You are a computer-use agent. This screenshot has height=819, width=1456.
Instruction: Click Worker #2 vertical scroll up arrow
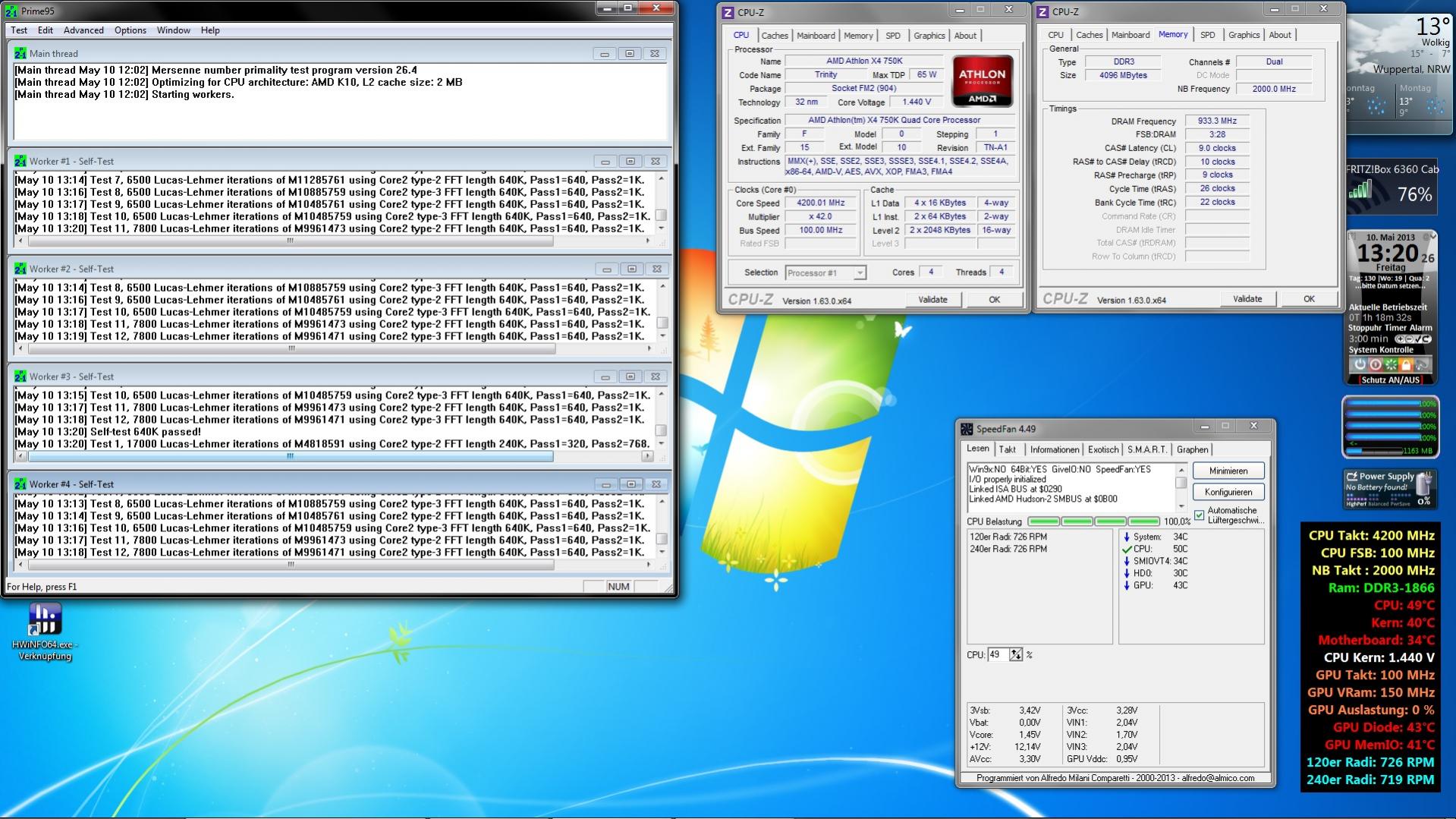662,287
